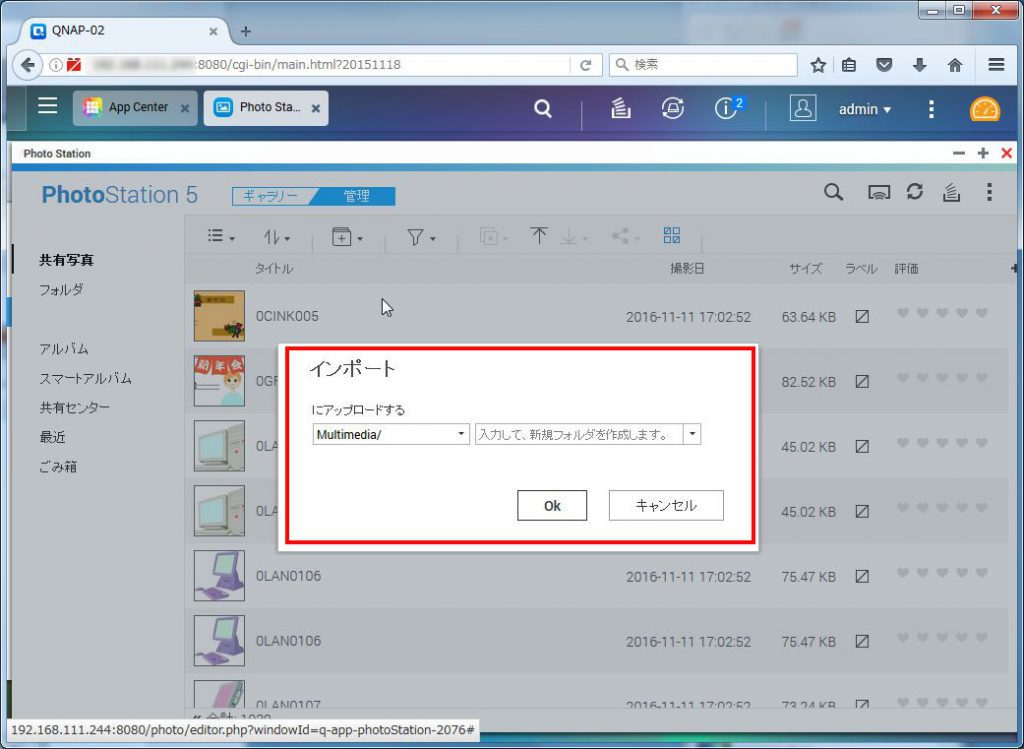Image resolution: width=1024 pixels, height=749 pixels.
Task: Open the 0CINK005 photo thumbnail
Action: pos(219,316)
